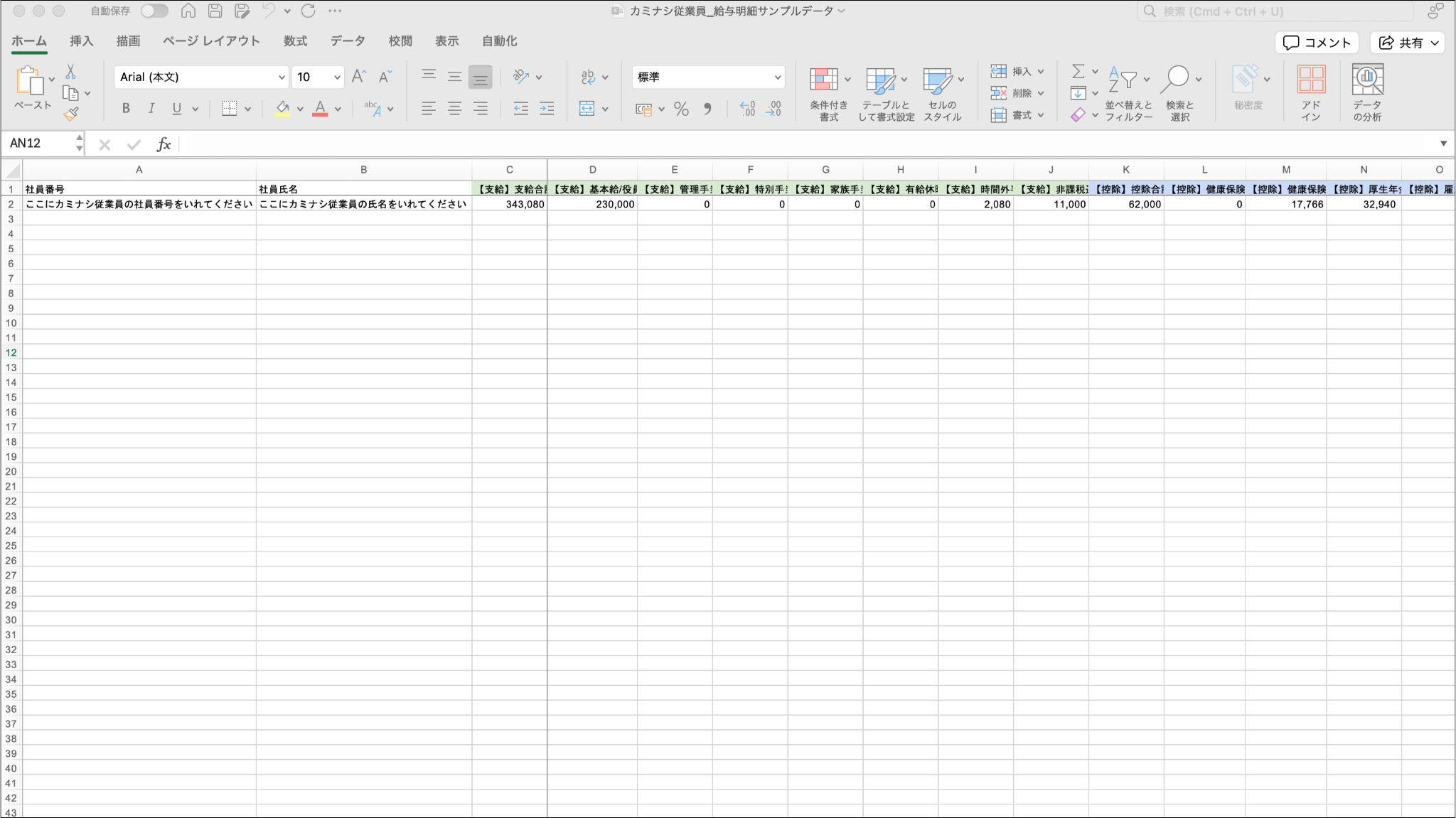Open the number format dropdown
The width and height of the screenshot is (1456, 818).
(777, 77)
